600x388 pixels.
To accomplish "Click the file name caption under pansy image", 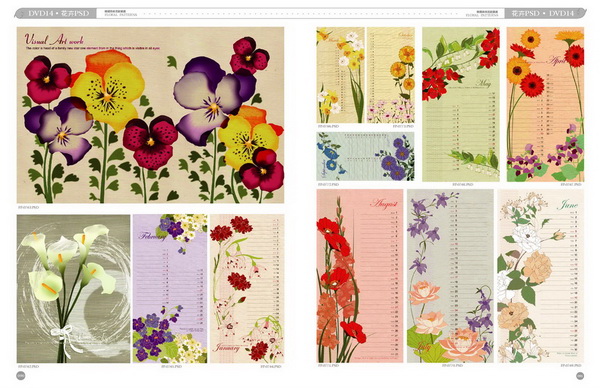I will coord(28,207).
